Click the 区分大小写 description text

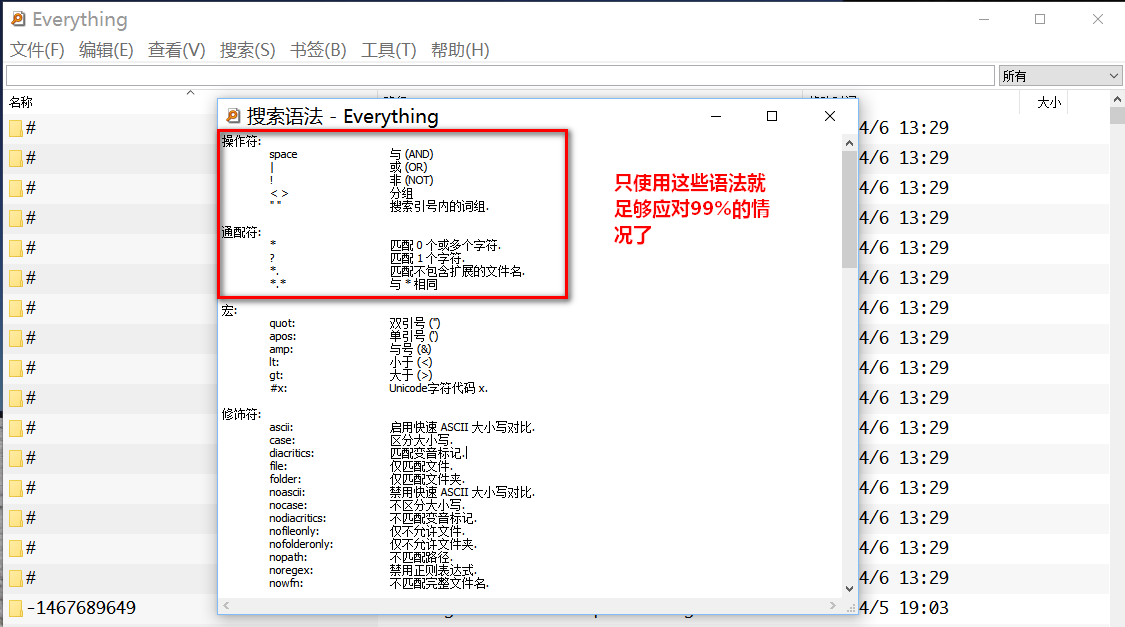point(420,440)
